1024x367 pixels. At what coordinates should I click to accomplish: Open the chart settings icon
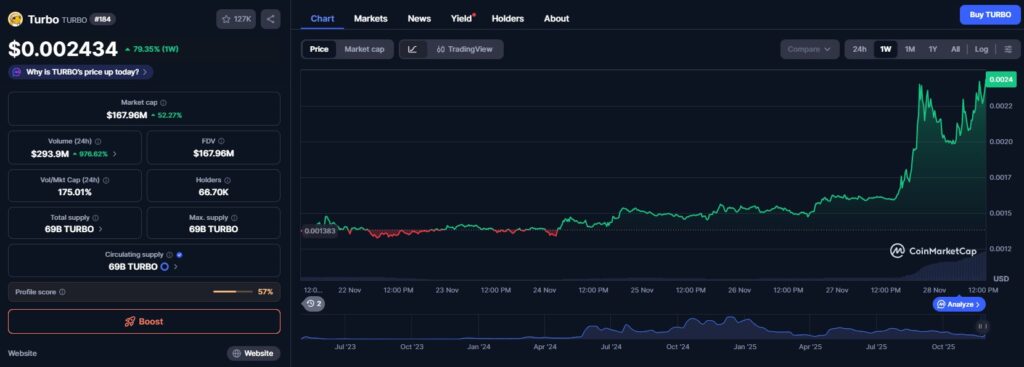[1008, 49]
